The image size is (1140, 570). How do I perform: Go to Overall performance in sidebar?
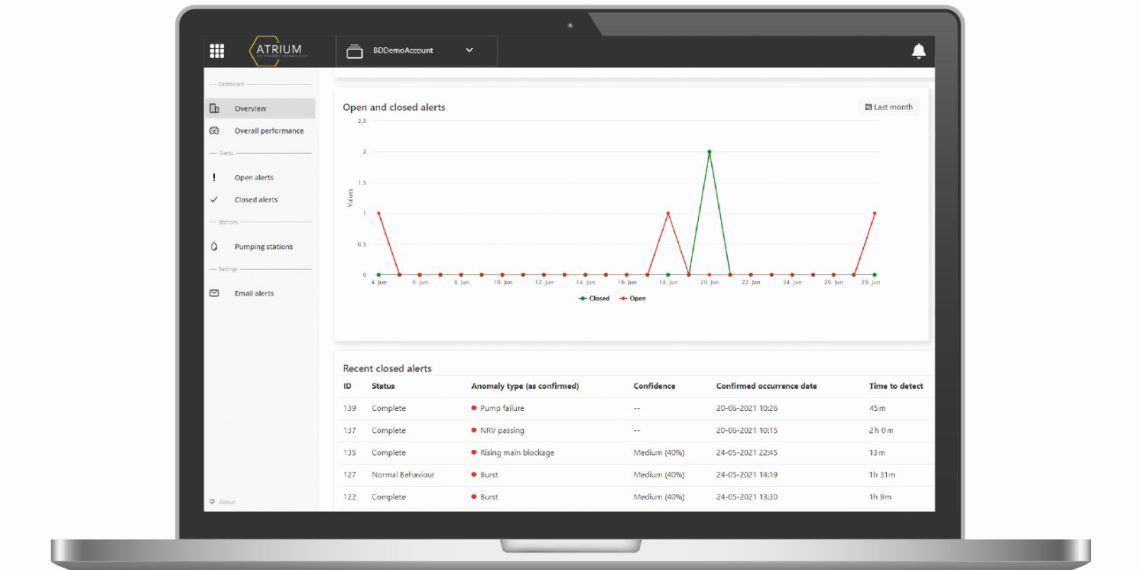tap(269, 131)
